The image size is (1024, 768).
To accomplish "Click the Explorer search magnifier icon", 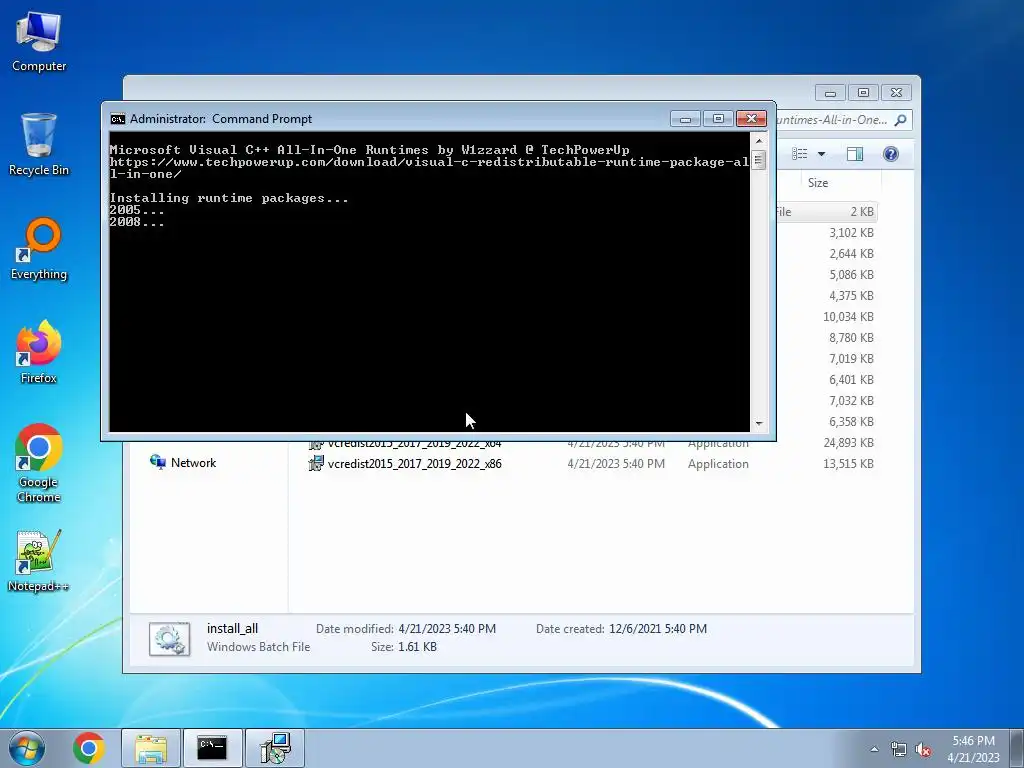I will click(x=901, y=120).
